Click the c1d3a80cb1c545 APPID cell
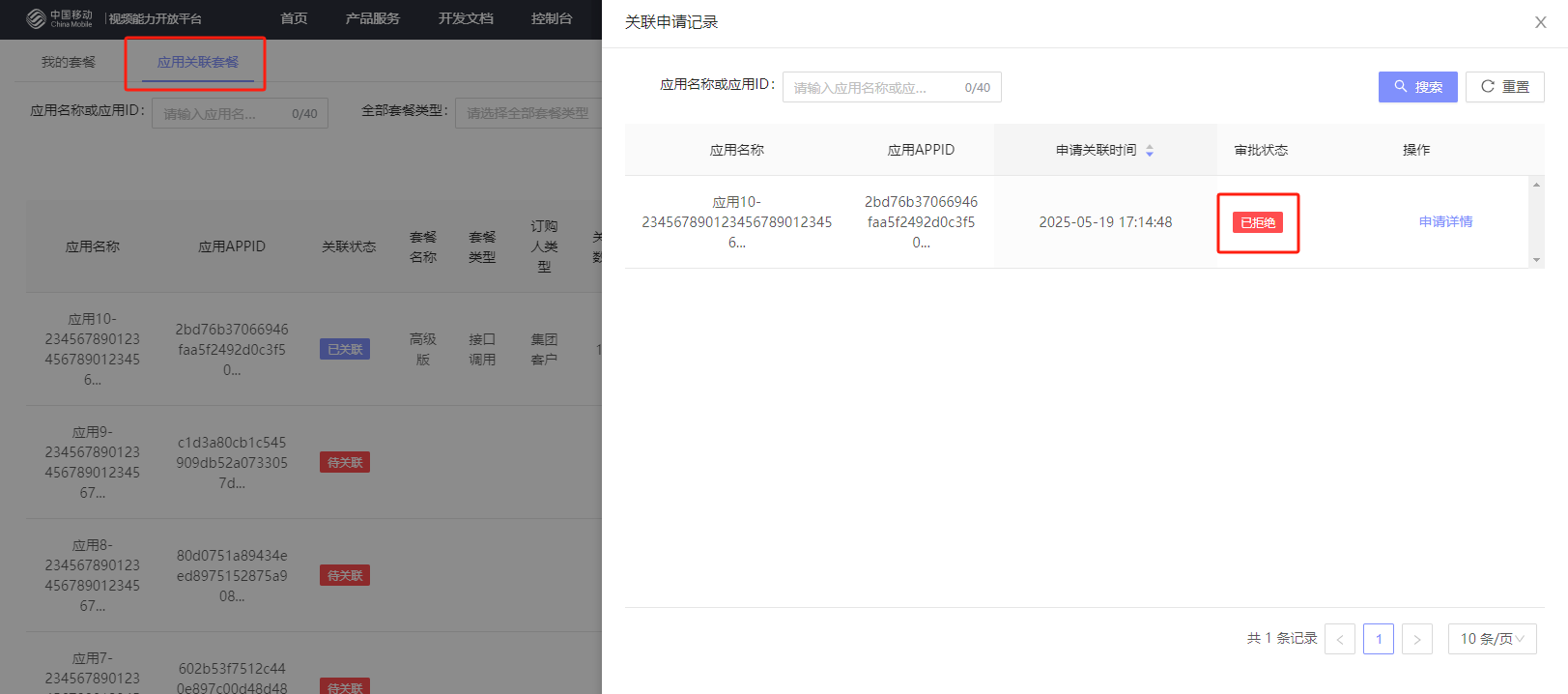 click(x=232, y=463)
